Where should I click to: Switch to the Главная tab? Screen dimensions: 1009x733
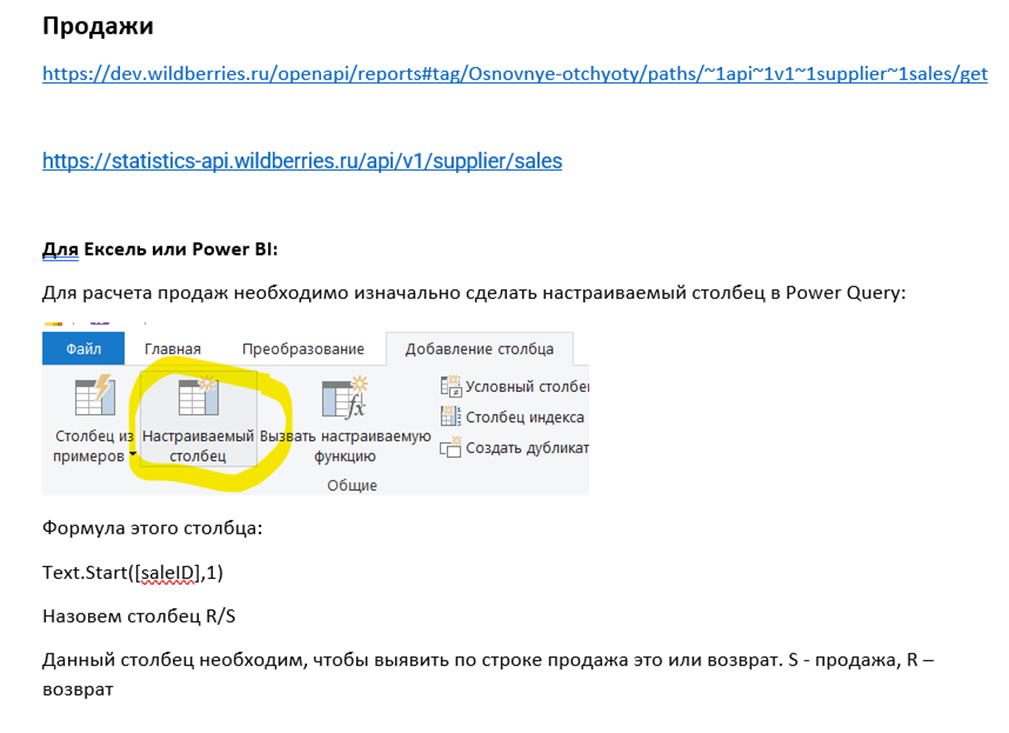(x=172, y=349)
